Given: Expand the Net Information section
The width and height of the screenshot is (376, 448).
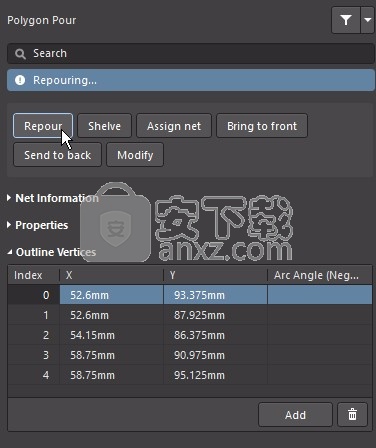Looking at the screenshot, I should tap(9, 198).
